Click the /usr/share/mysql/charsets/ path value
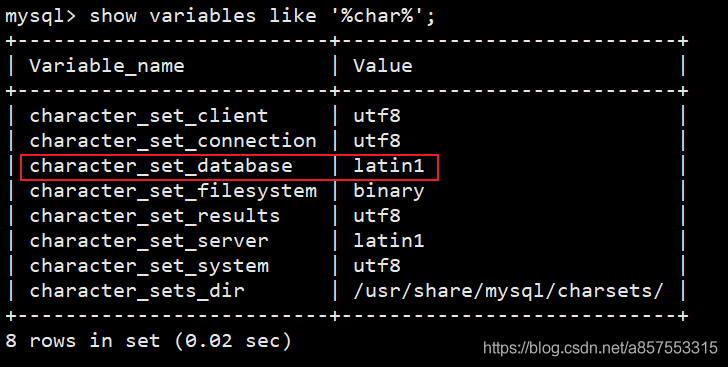The height and width of the screenshot is (367, 728). (508, 291)
